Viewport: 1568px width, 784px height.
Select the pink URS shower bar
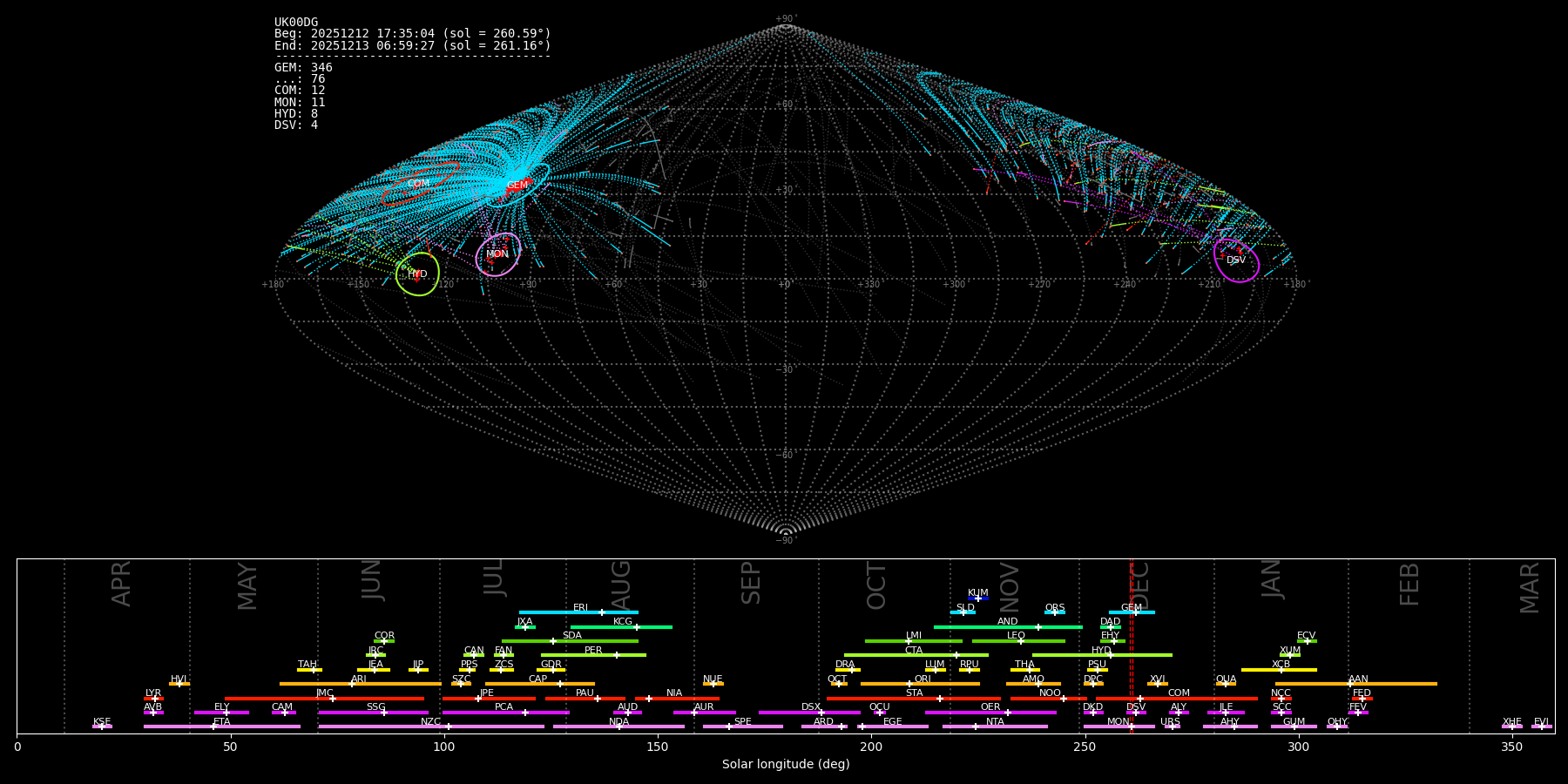[1172, 727]
